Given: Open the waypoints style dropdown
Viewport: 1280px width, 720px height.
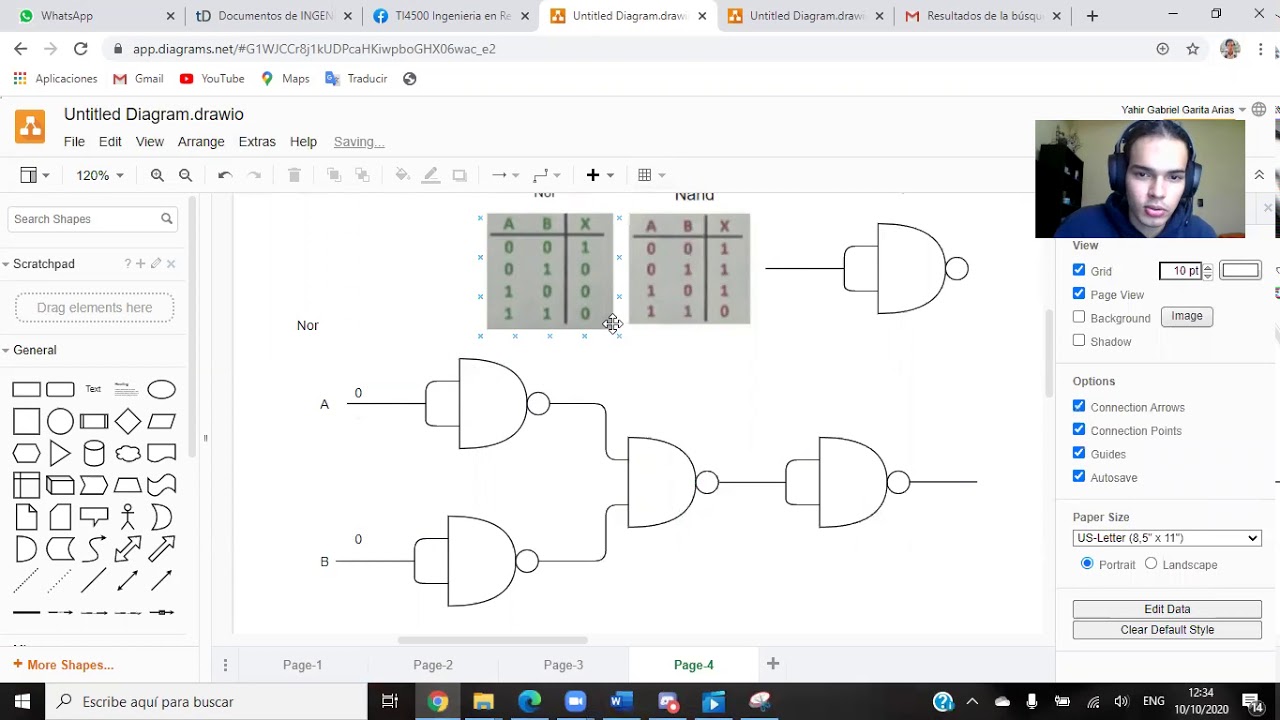Looking at the screenshot, I should point(547,175).
